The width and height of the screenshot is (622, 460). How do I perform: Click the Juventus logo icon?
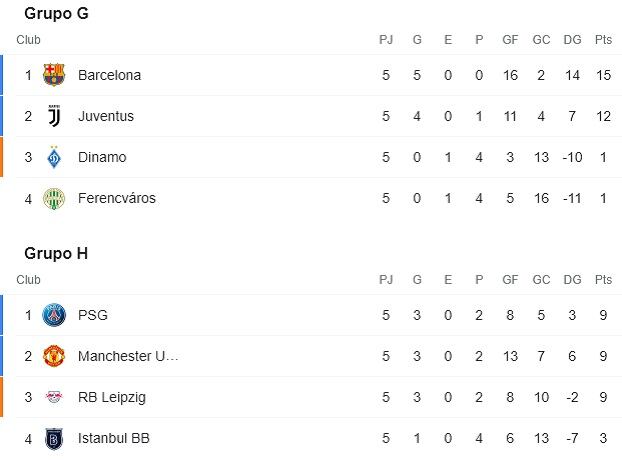pos(54,116)
